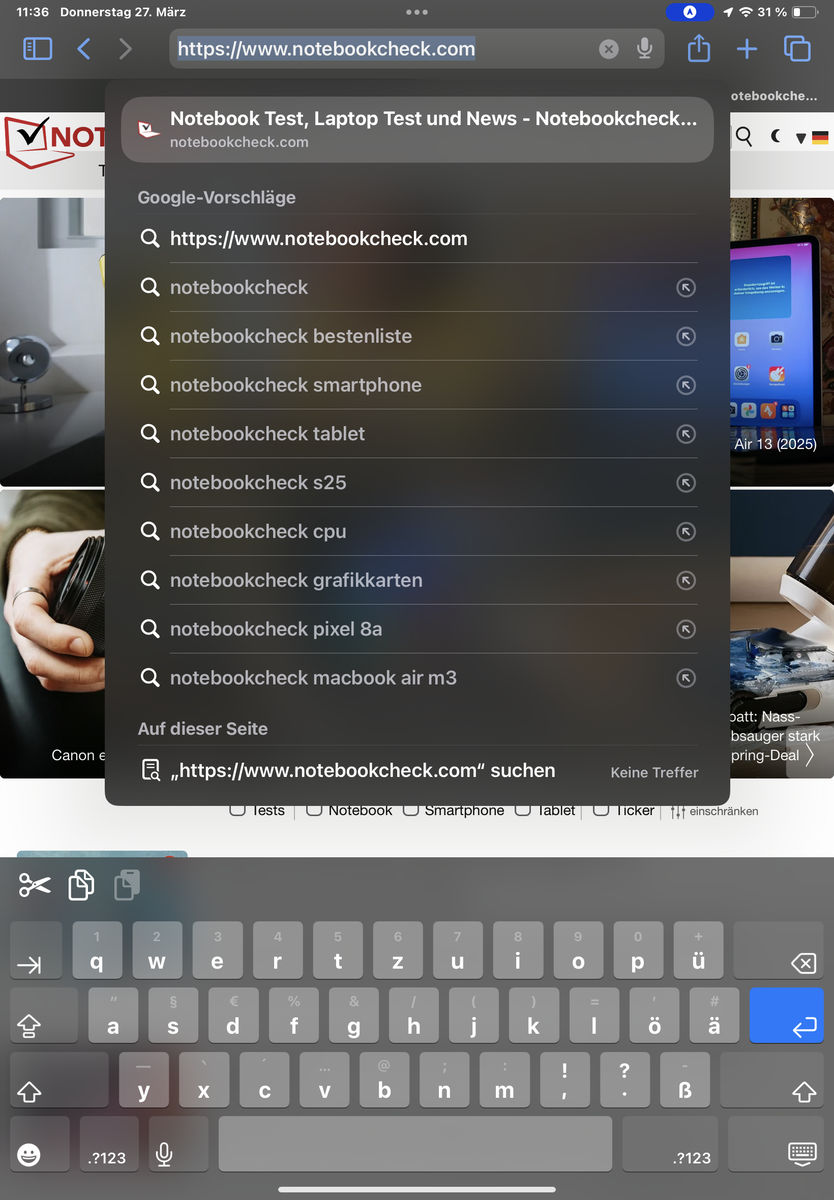Tap the backspace delete key

click(778, 950)
